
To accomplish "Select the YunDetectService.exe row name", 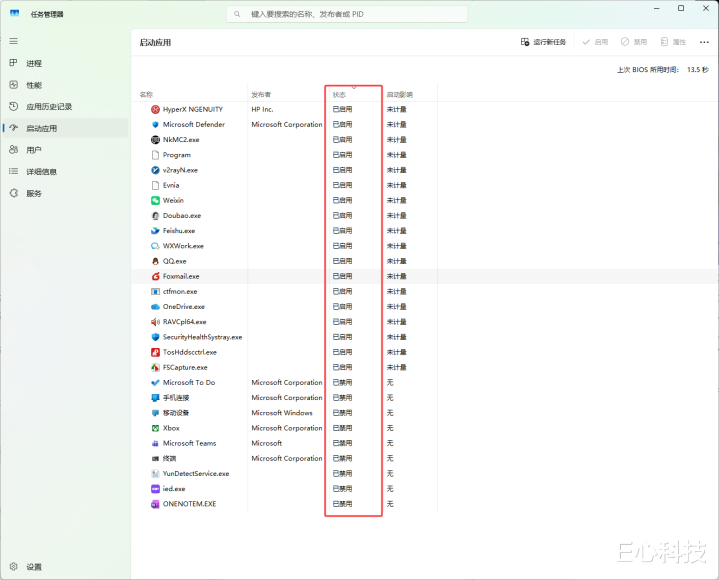I will (196, 474).
